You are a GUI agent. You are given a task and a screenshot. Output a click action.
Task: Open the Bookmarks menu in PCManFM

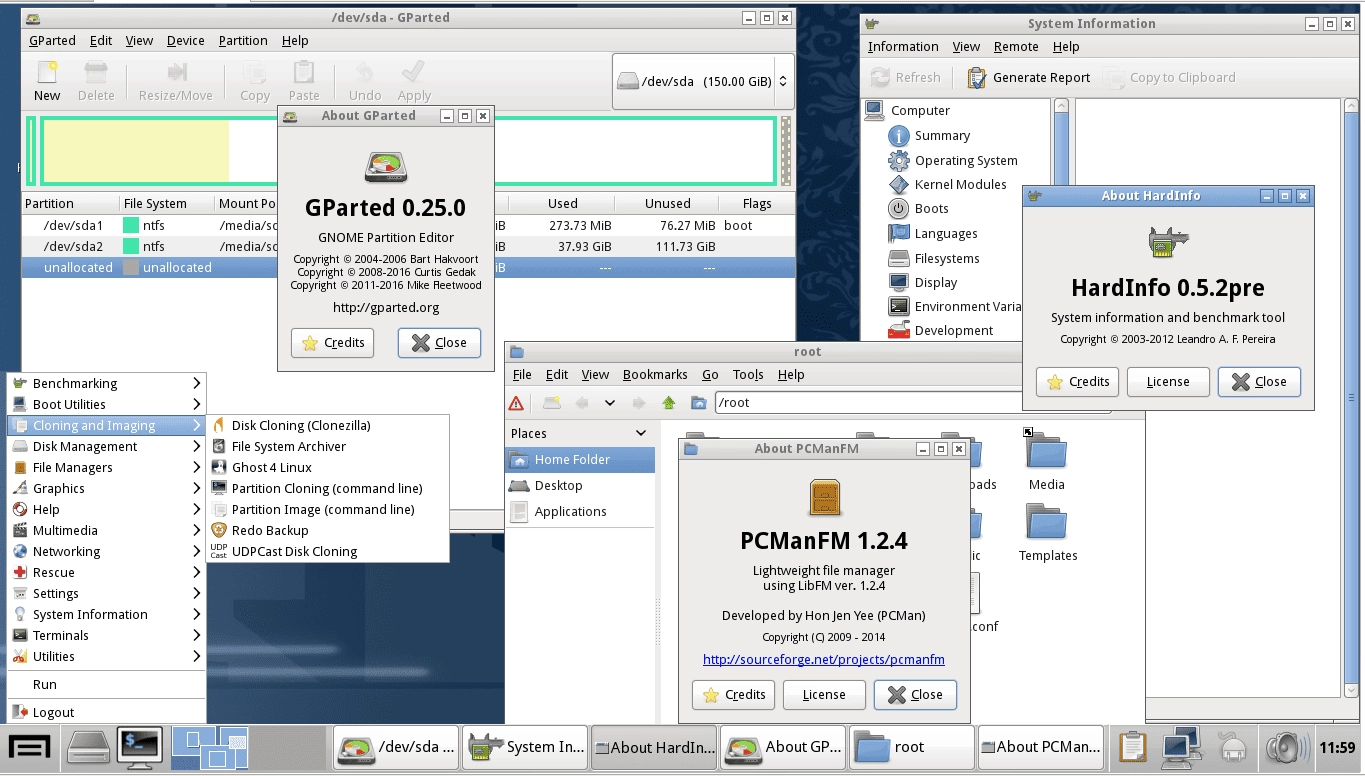click(655, 374)
